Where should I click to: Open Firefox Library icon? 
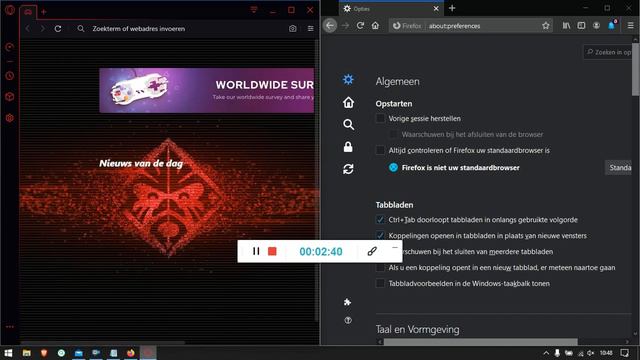[x=566, y=26]
